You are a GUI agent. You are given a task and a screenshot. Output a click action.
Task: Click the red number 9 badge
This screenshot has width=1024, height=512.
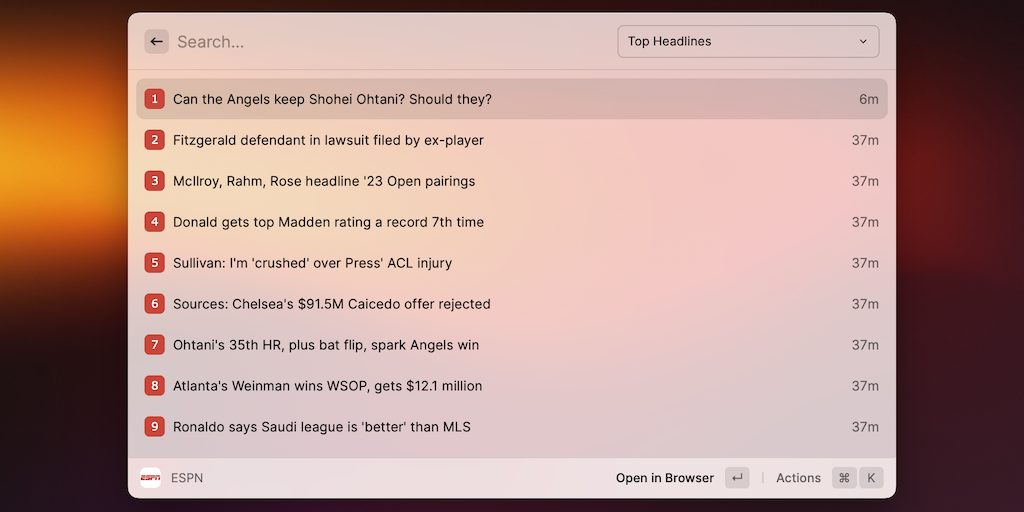154,427
